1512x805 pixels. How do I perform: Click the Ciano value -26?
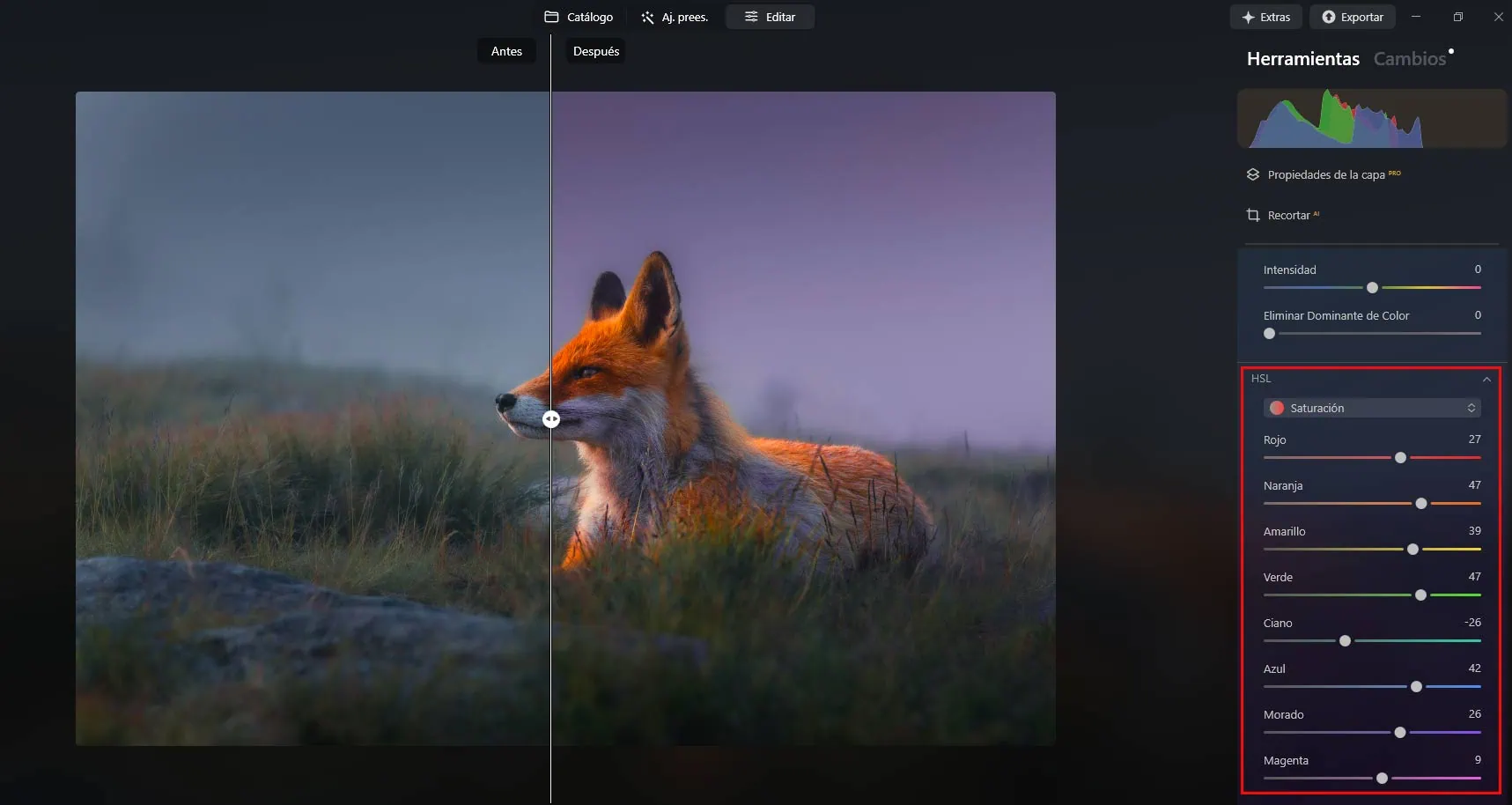click(1472, 623)
